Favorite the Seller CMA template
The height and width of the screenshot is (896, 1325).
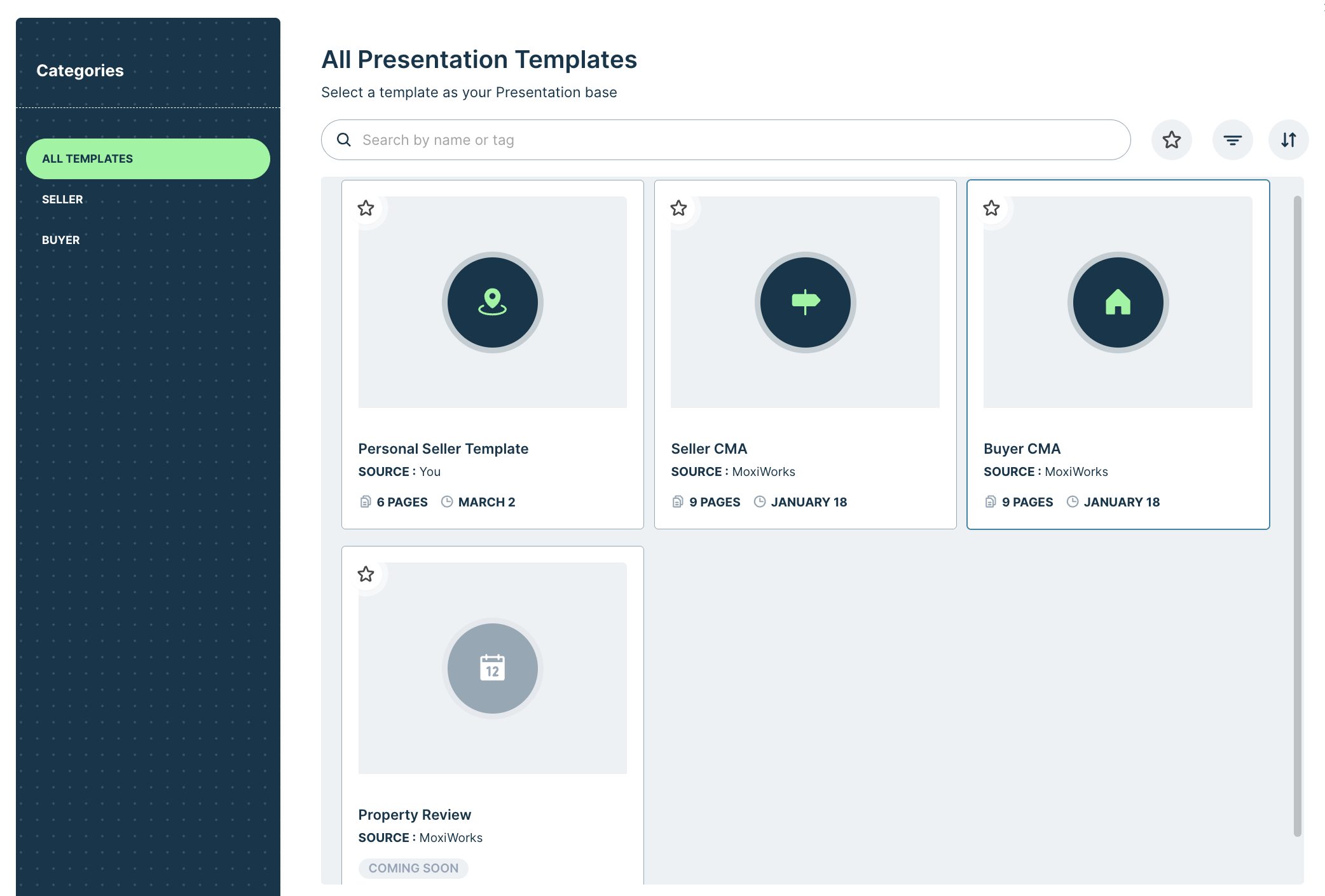tap(678, 208)
